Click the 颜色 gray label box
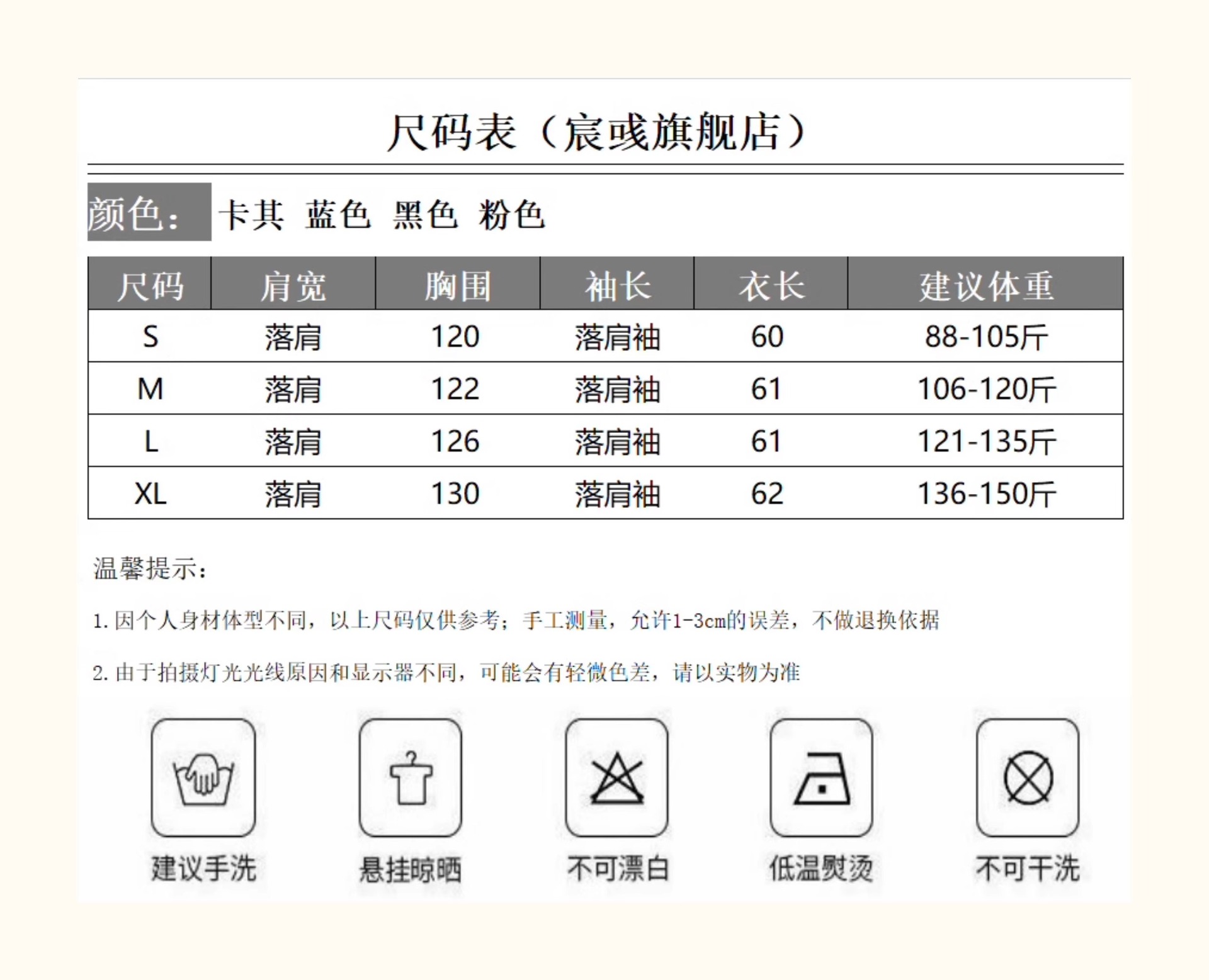This screenshot has height=980, width=1209. coord(149,213)
